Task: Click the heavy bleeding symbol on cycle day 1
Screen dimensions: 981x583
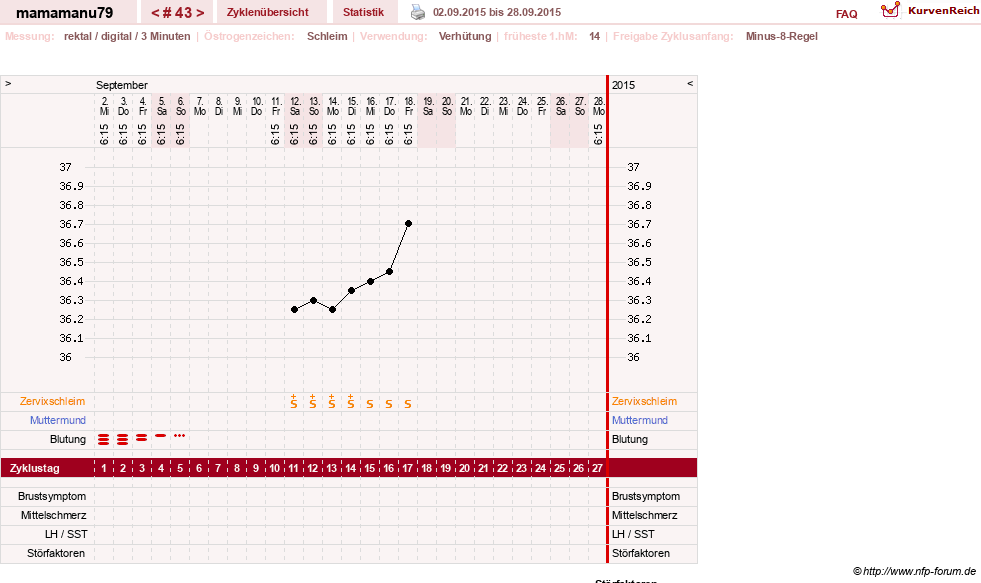Action: click(103, 440)
